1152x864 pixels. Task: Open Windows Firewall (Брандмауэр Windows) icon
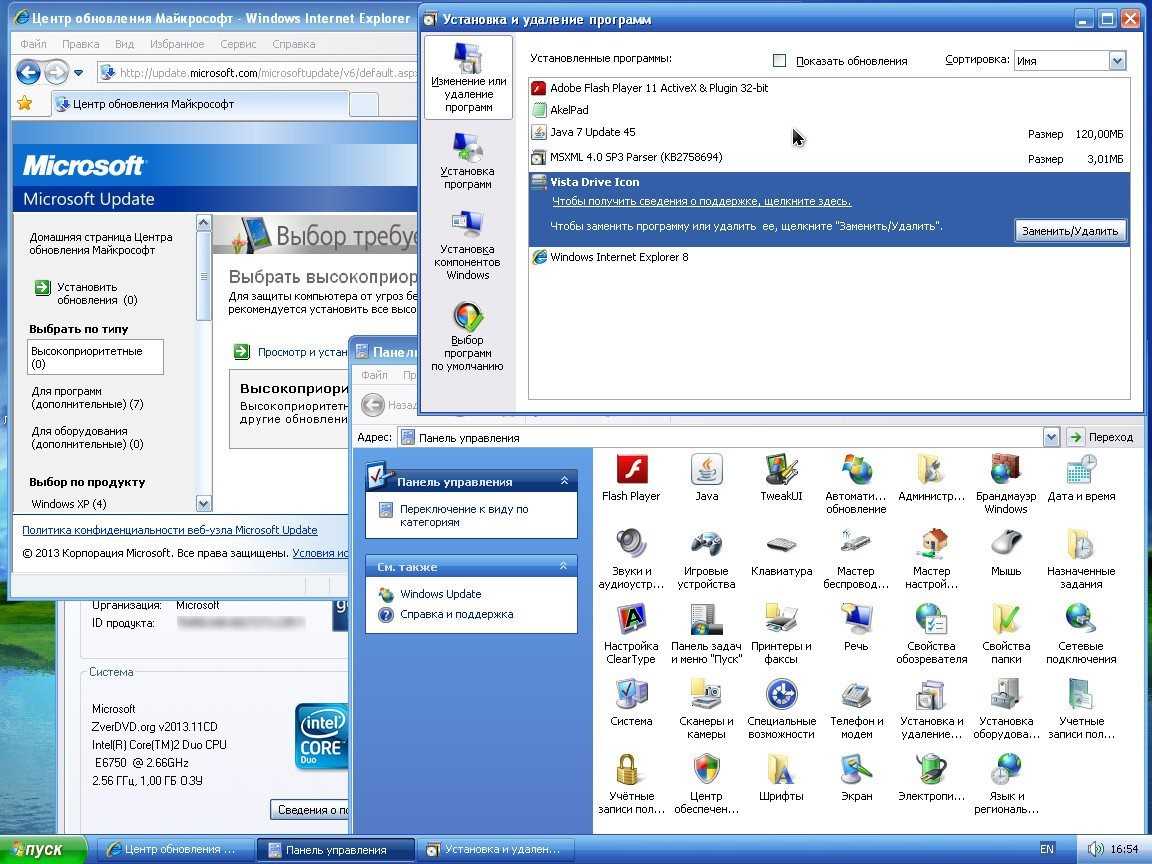[1005, 471]
